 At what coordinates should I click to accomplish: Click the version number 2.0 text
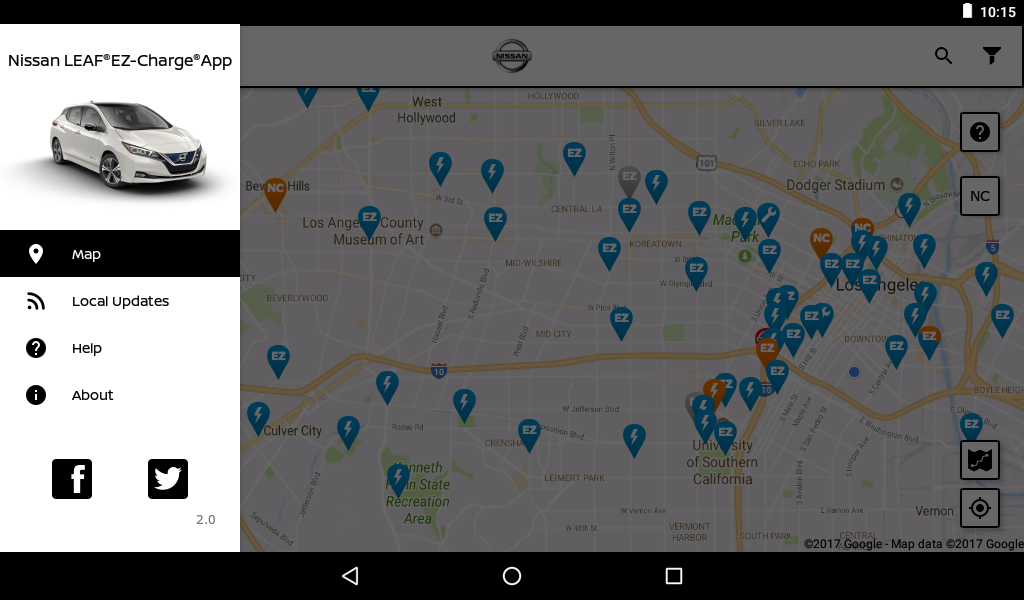[x=206, y=520]
